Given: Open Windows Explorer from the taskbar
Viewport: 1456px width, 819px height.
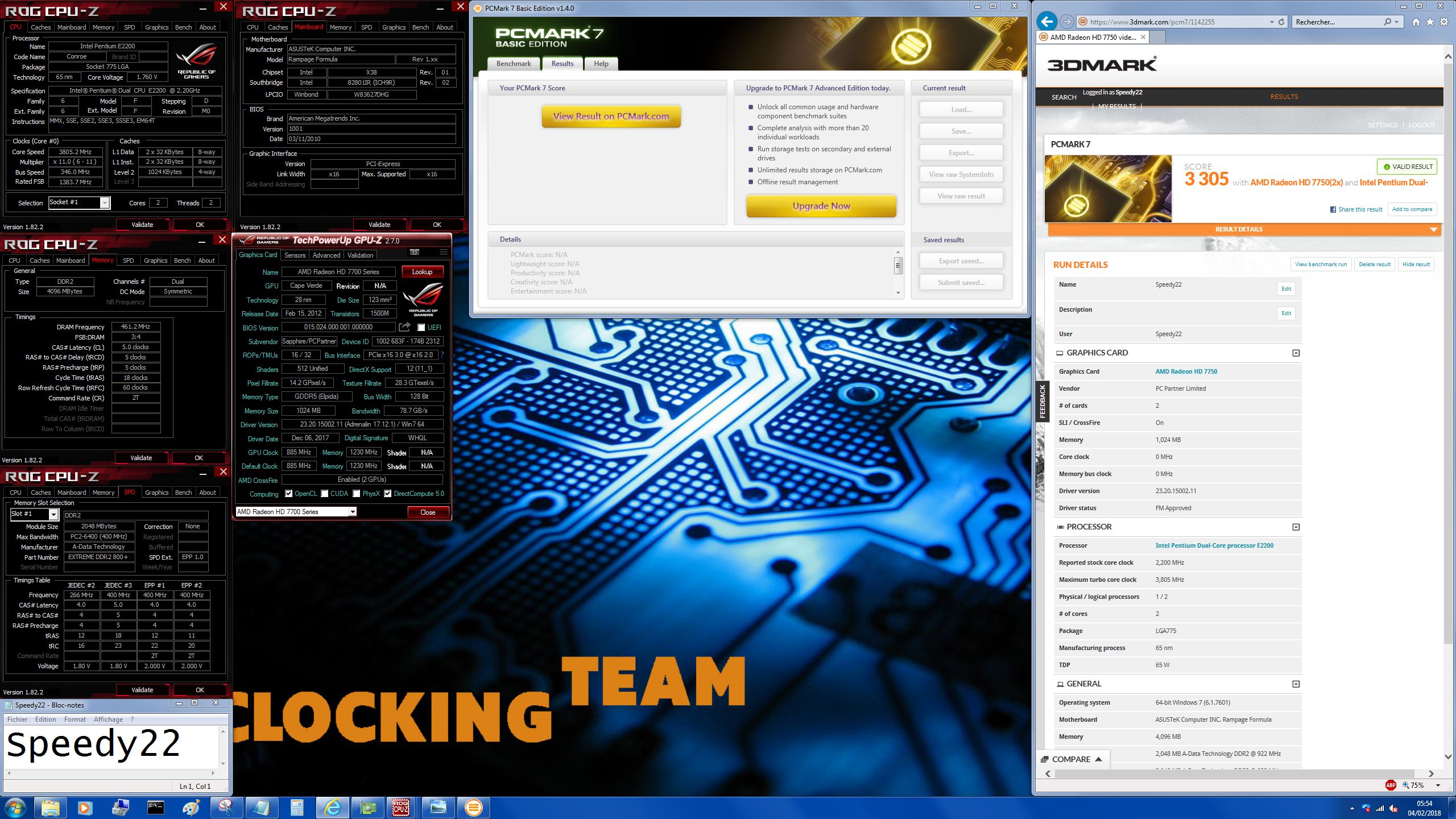Looking at the screenshot, I should point(50,808).
